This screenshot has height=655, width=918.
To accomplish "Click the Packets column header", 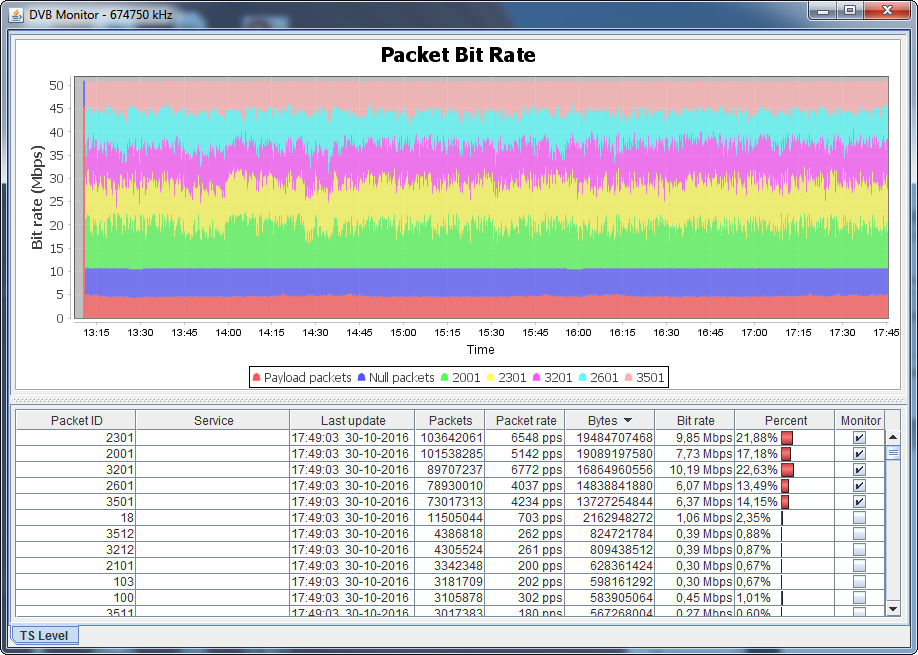I will coord(450,420).
